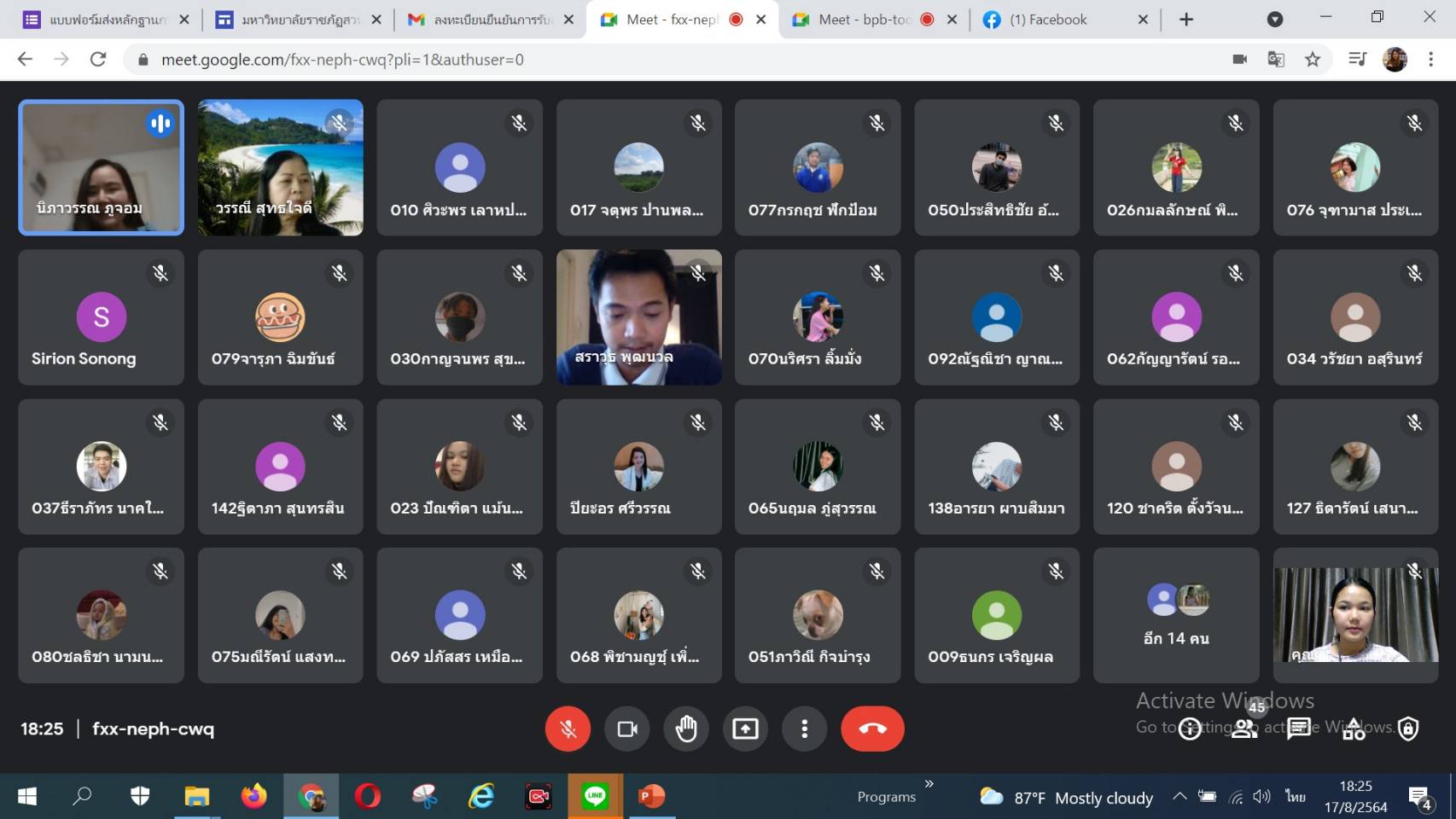Open the chat panel icon

coord(1299,729)
